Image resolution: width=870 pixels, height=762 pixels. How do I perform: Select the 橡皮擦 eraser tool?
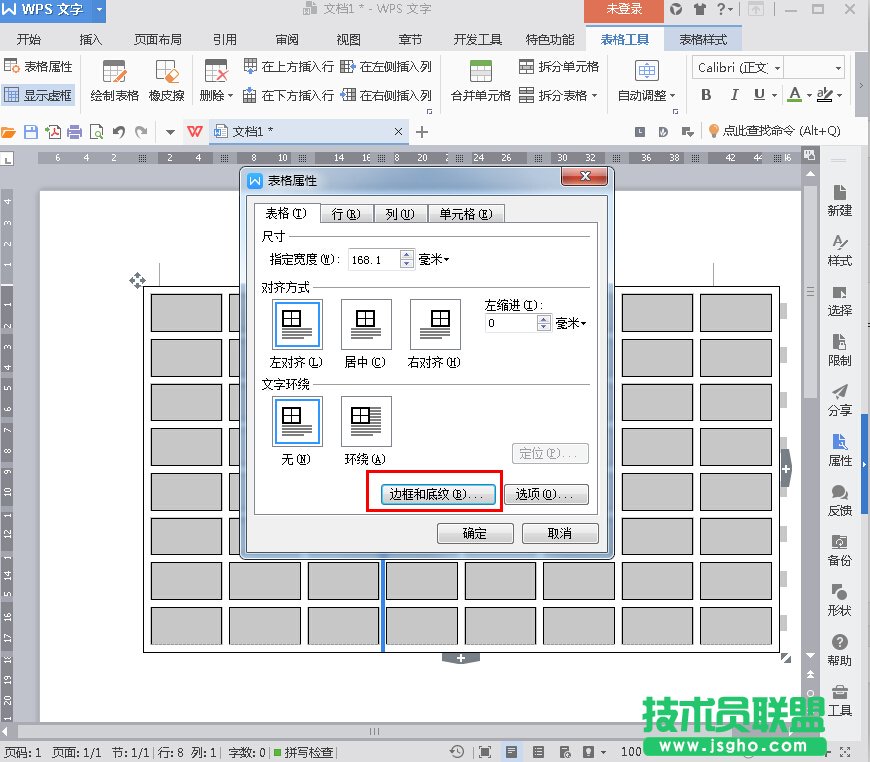click(165, 81)
